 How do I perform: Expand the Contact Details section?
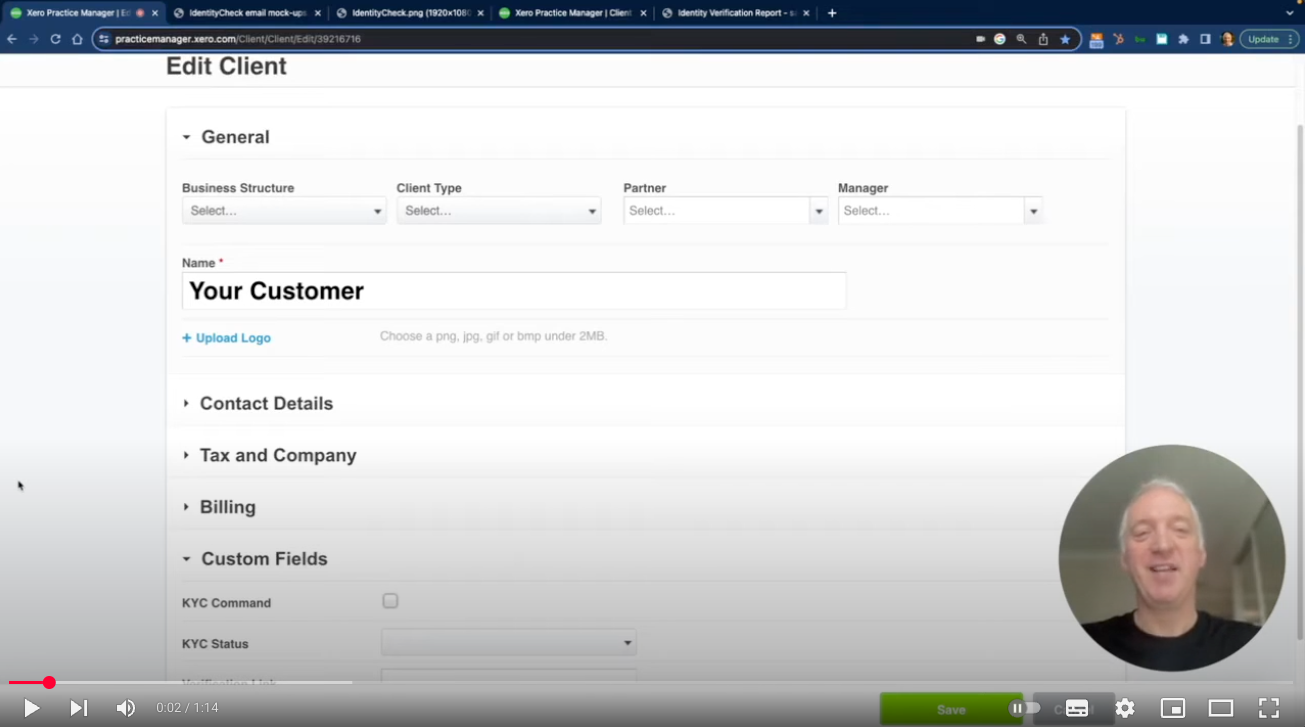tap(258, 403)
